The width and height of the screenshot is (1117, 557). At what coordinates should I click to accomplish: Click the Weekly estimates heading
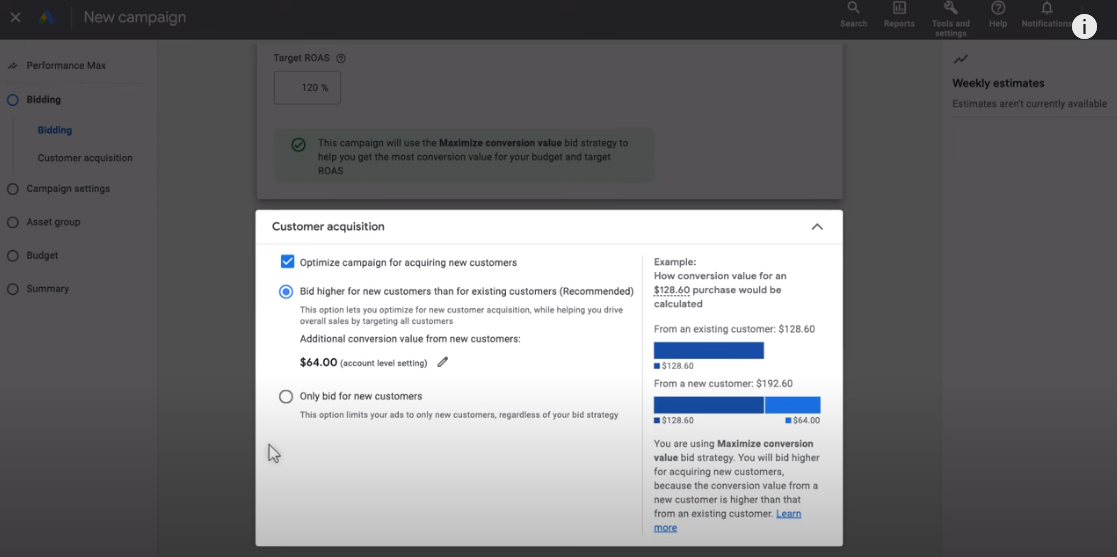tap(998, 83)
